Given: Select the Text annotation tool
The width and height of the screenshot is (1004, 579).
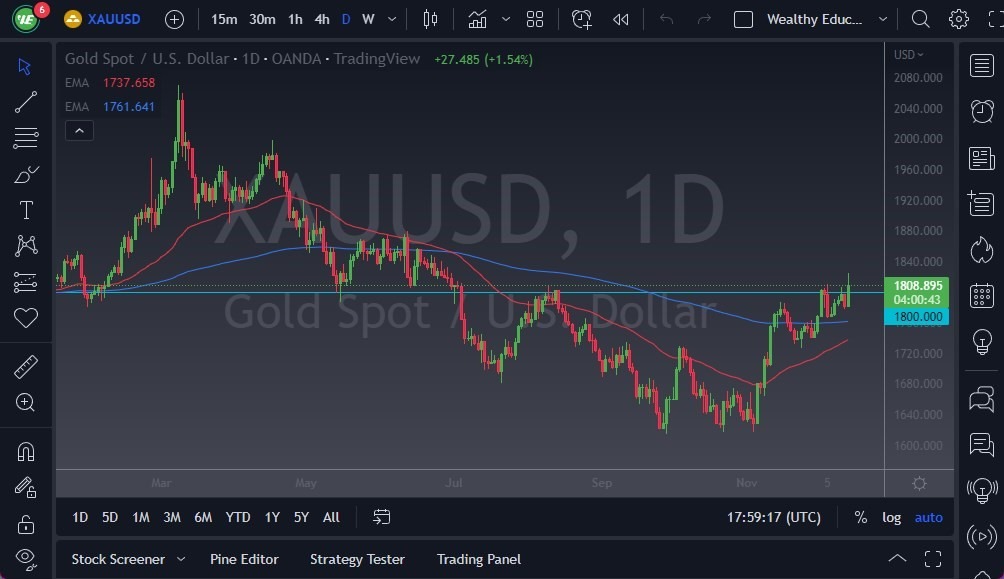Looking at the screenshot, I should click(26, 210).
